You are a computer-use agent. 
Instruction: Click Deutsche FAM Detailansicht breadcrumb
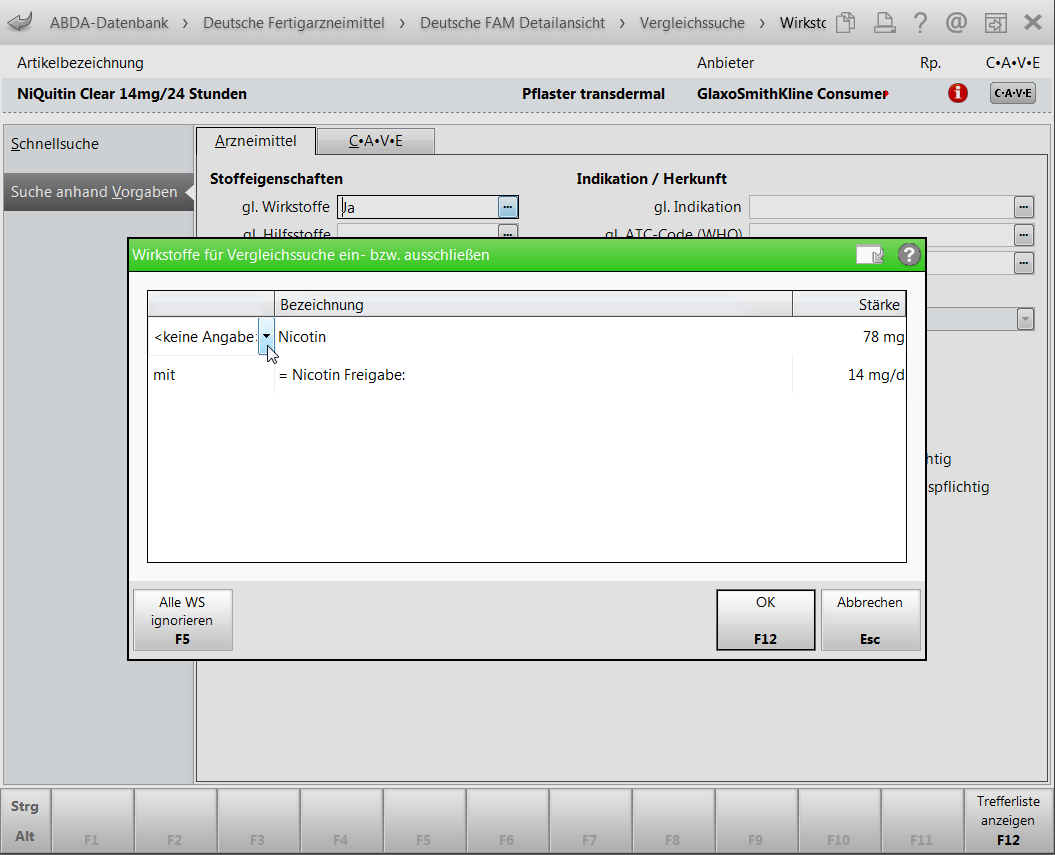point(513,23)
